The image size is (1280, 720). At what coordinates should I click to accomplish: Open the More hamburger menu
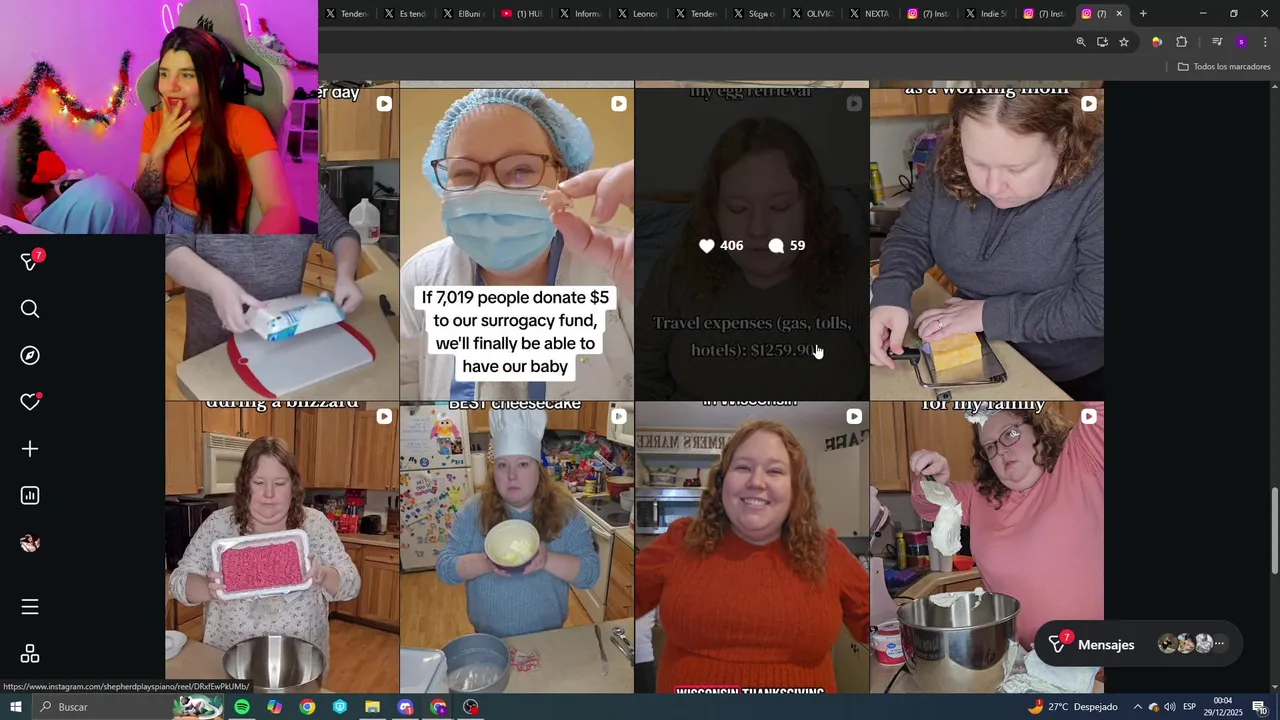pyautogui.click(x=30, y=607)
